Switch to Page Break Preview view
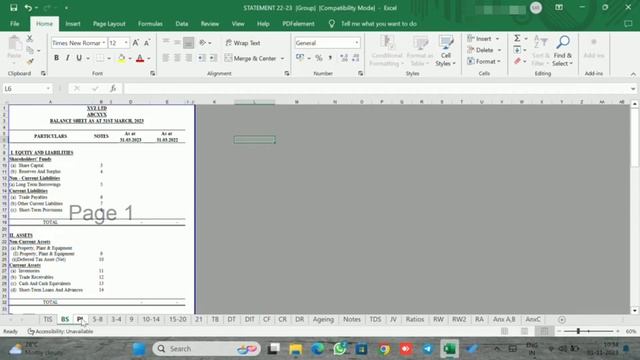 click(x=544, y=331)
